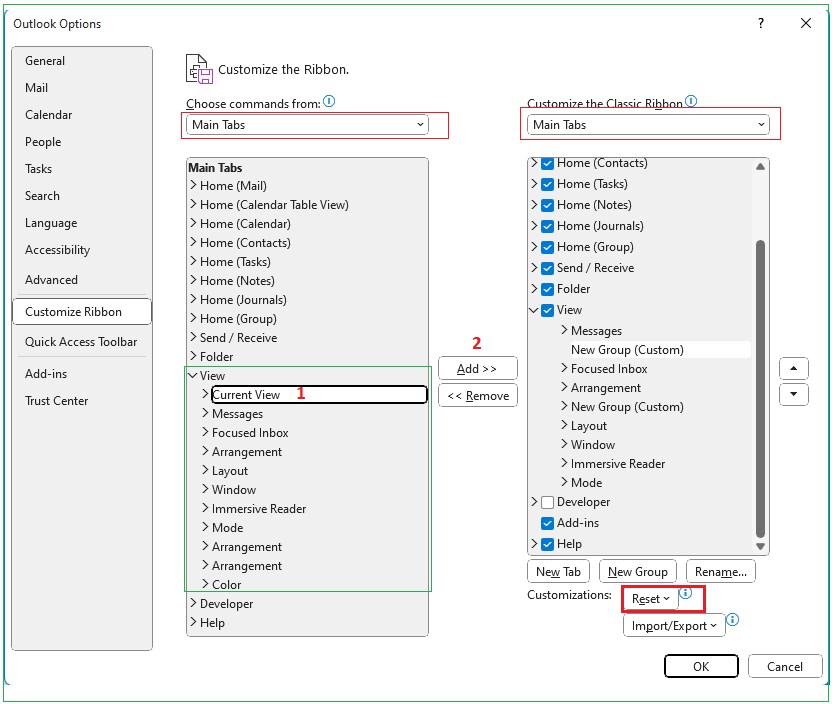Uncheck Home (Journals) checkbox
This screenshot has height=704, width=832.
point(548,227)
